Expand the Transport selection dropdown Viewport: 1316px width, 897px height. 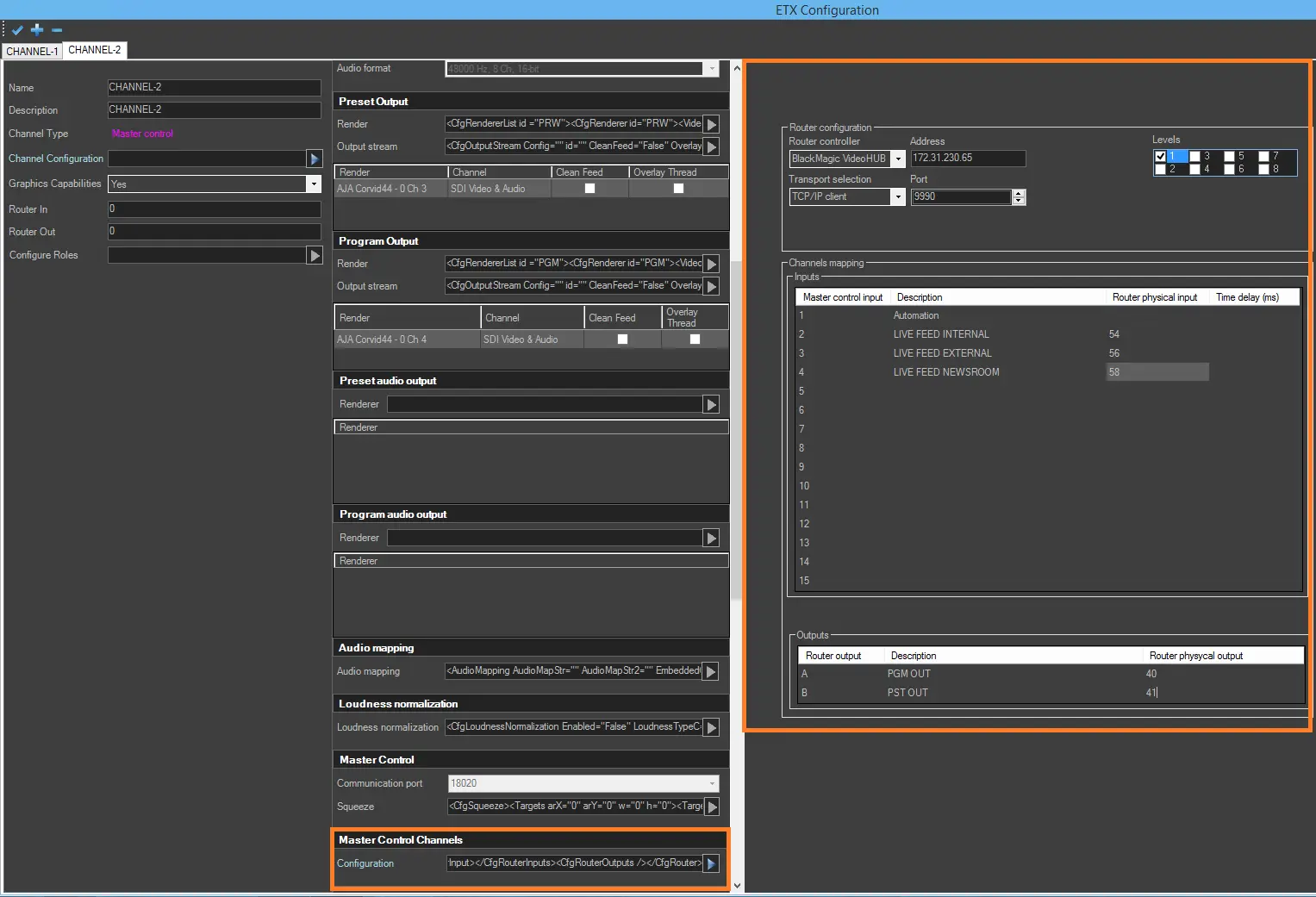click(x=898, y=197)
